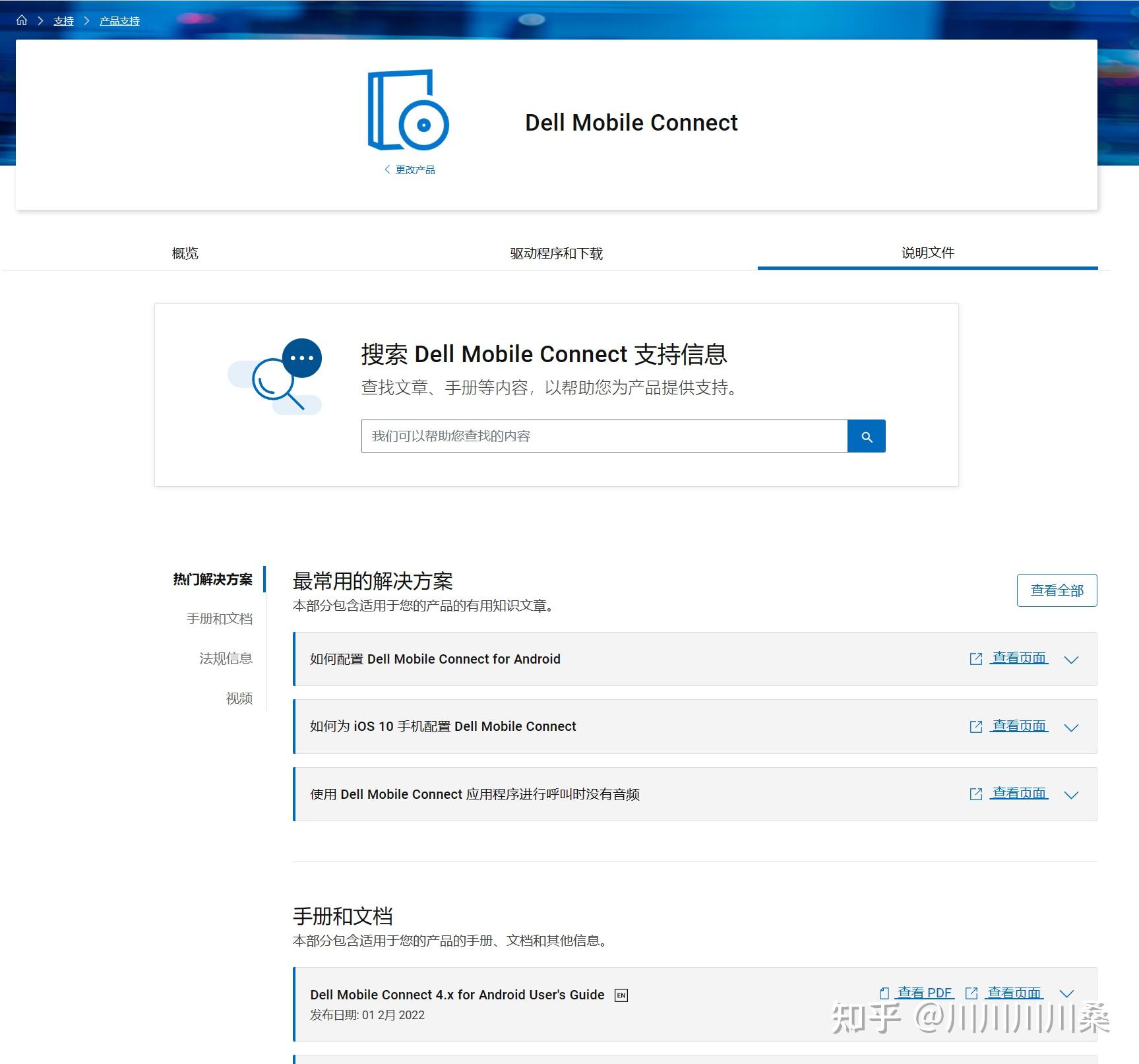Click external-link icon in 没有音频 row
The height and width of the screenshot is (1064, 1139).
[976, 794]
